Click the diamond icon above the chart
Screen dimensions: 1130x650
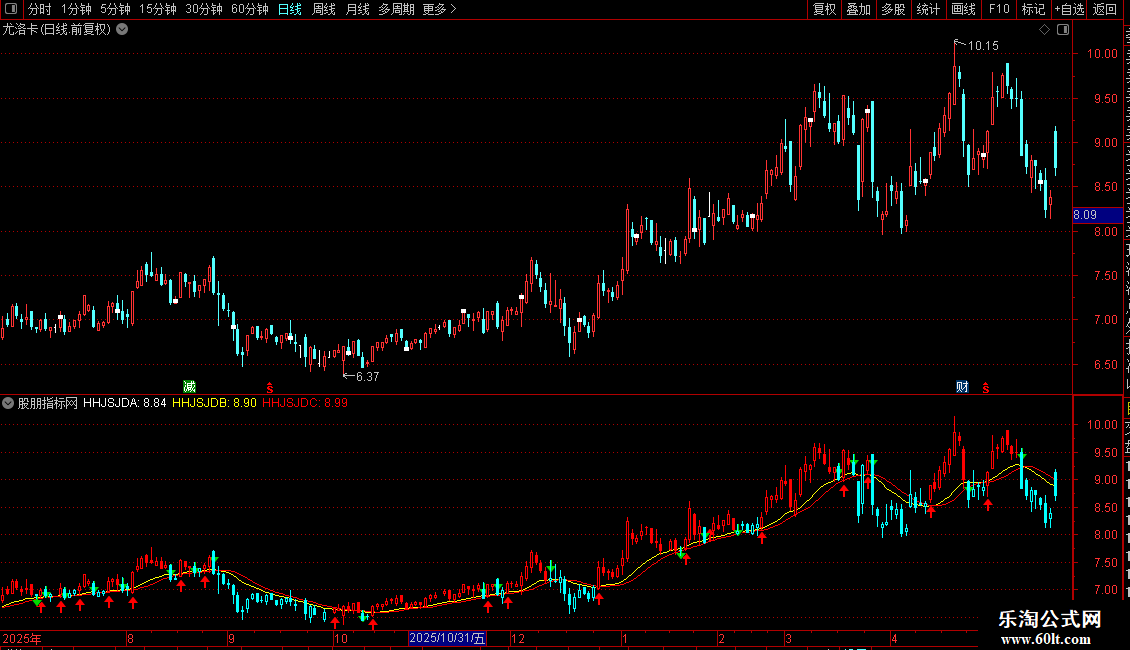pyautogui.click(x=1044, y=30)
